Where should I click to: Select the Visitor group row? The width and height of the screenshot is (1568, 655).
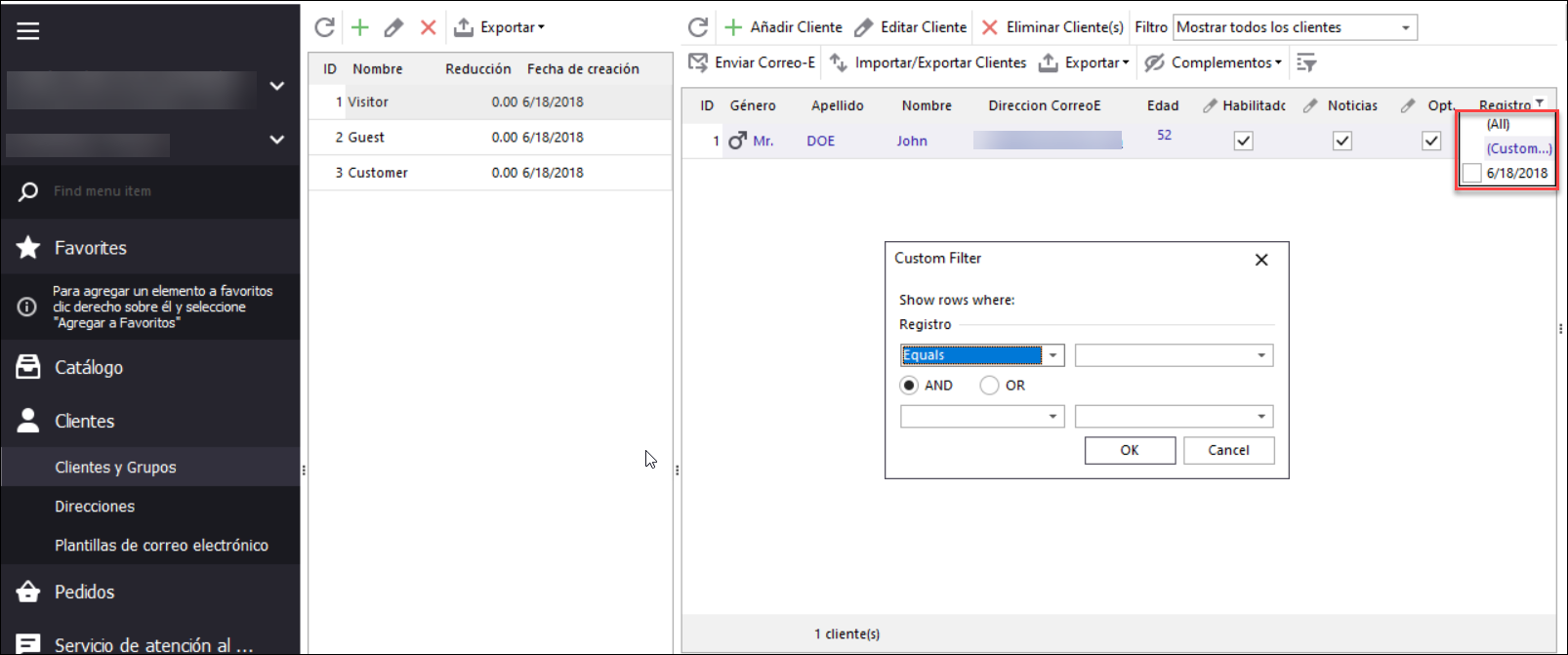[x=491, y=102]
